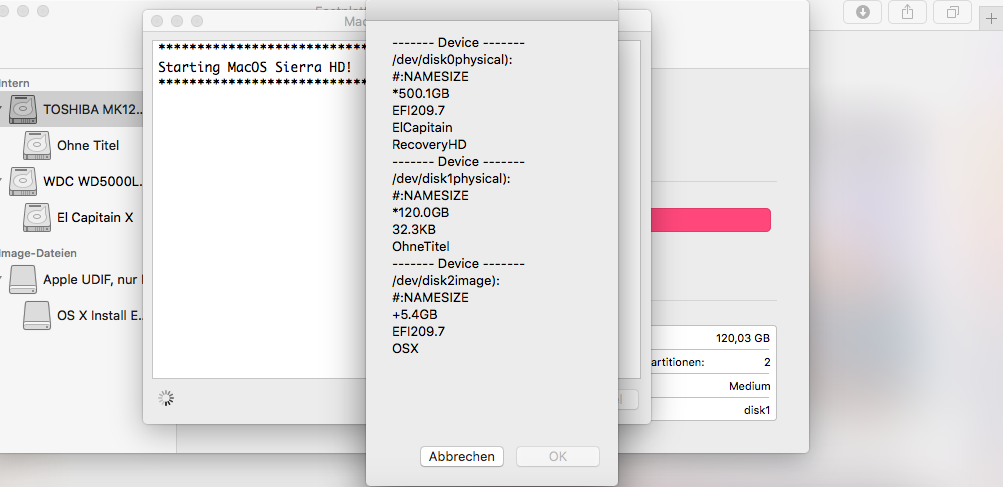Click the 120,03 GB capacity value
The width and height of the screenshot is (1003, 487).
[743, 339]
